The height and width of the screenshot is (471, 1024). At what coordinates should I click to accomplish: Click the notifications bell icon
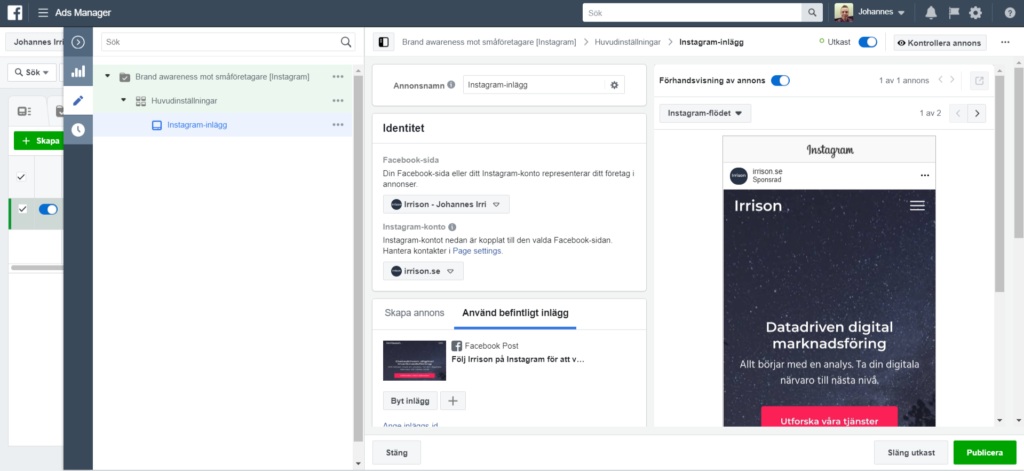pyautogui.click(x=931, y=13)
